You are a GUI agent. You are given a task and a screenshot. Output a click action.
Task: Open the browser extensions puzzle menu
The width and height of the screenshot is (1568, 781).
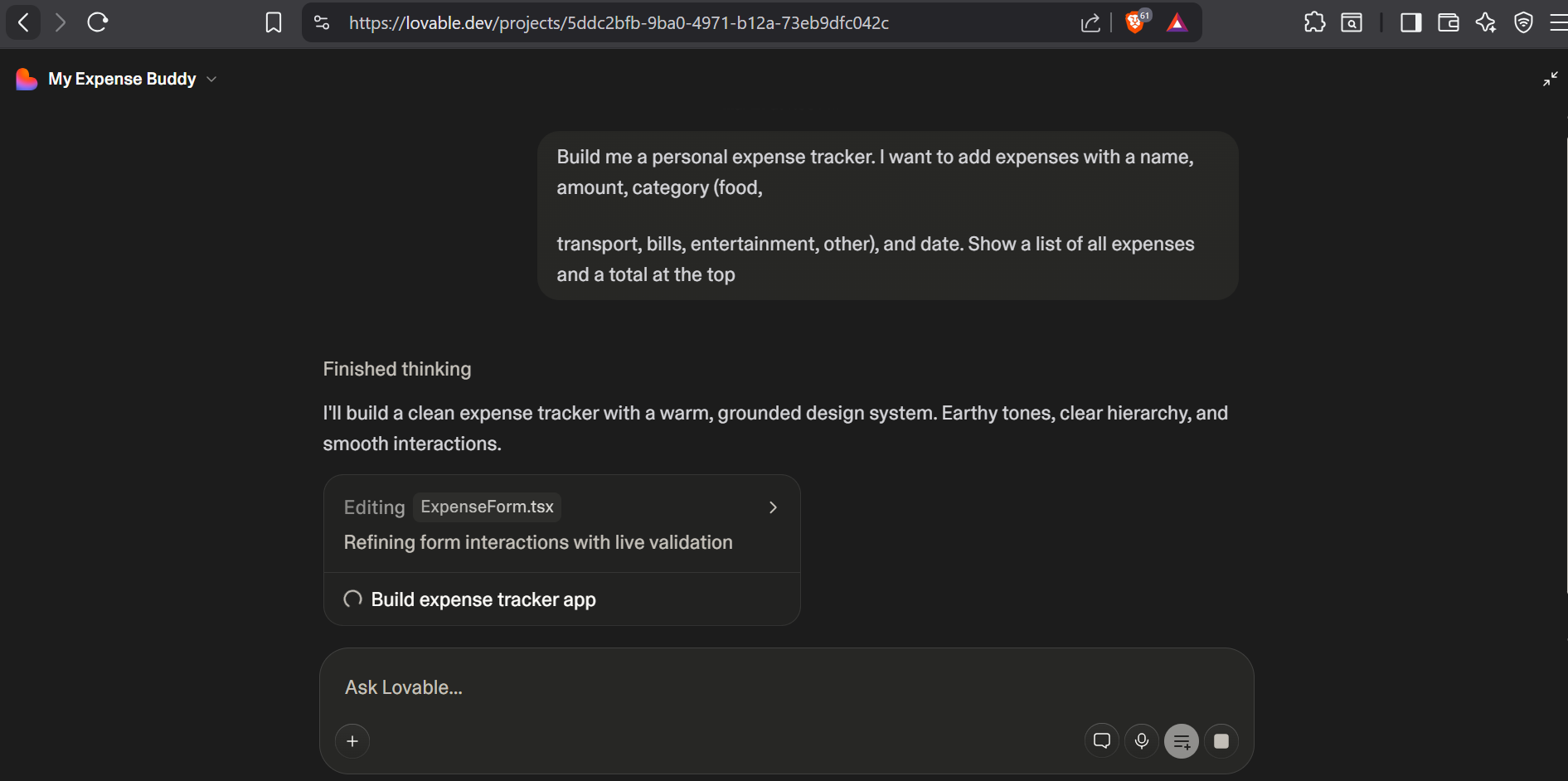tap(1314, 22)
